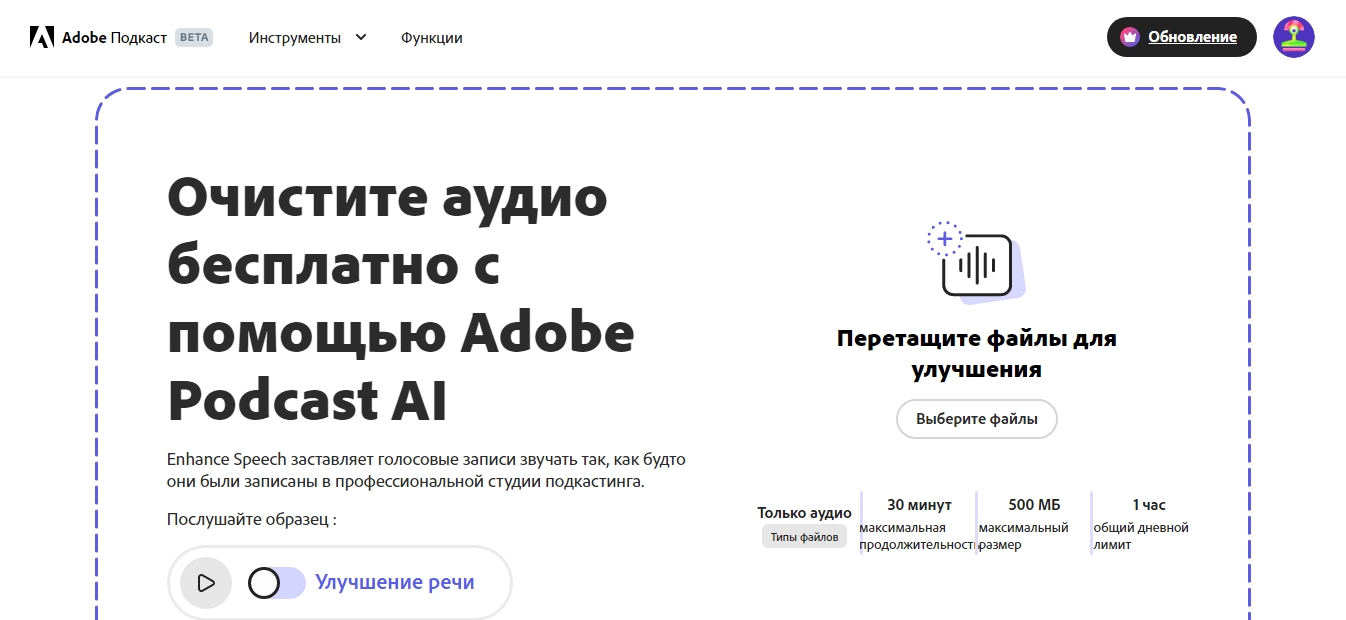The height and width of the screenshot is (620, 1346).
Task: Open the Функции menu item
Action: [x=431, y=37]
